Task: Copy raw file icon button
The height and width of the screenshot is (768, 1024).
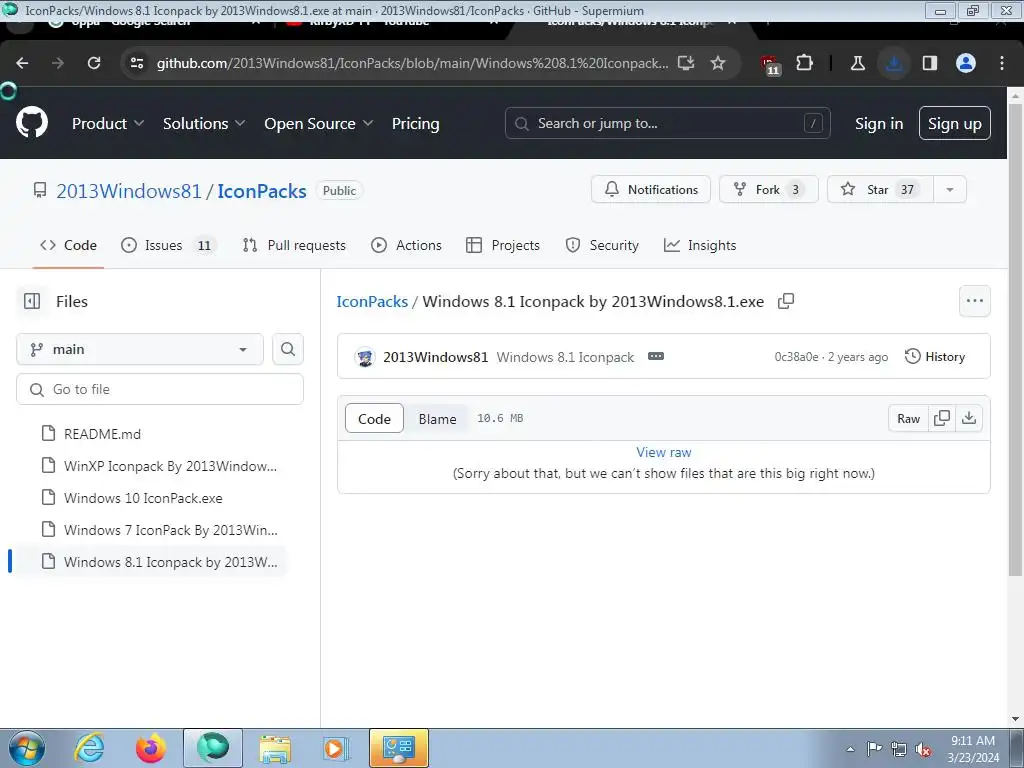Action: (942, 418)
